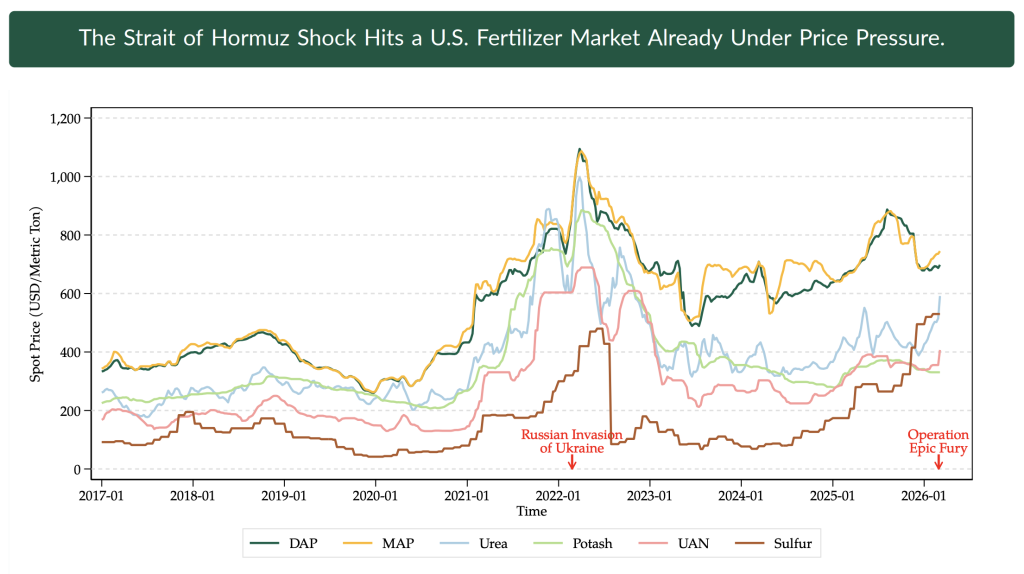Click the Time axis label
Viewport: 1024px width, 574px height.
click(x=531, y=511)
